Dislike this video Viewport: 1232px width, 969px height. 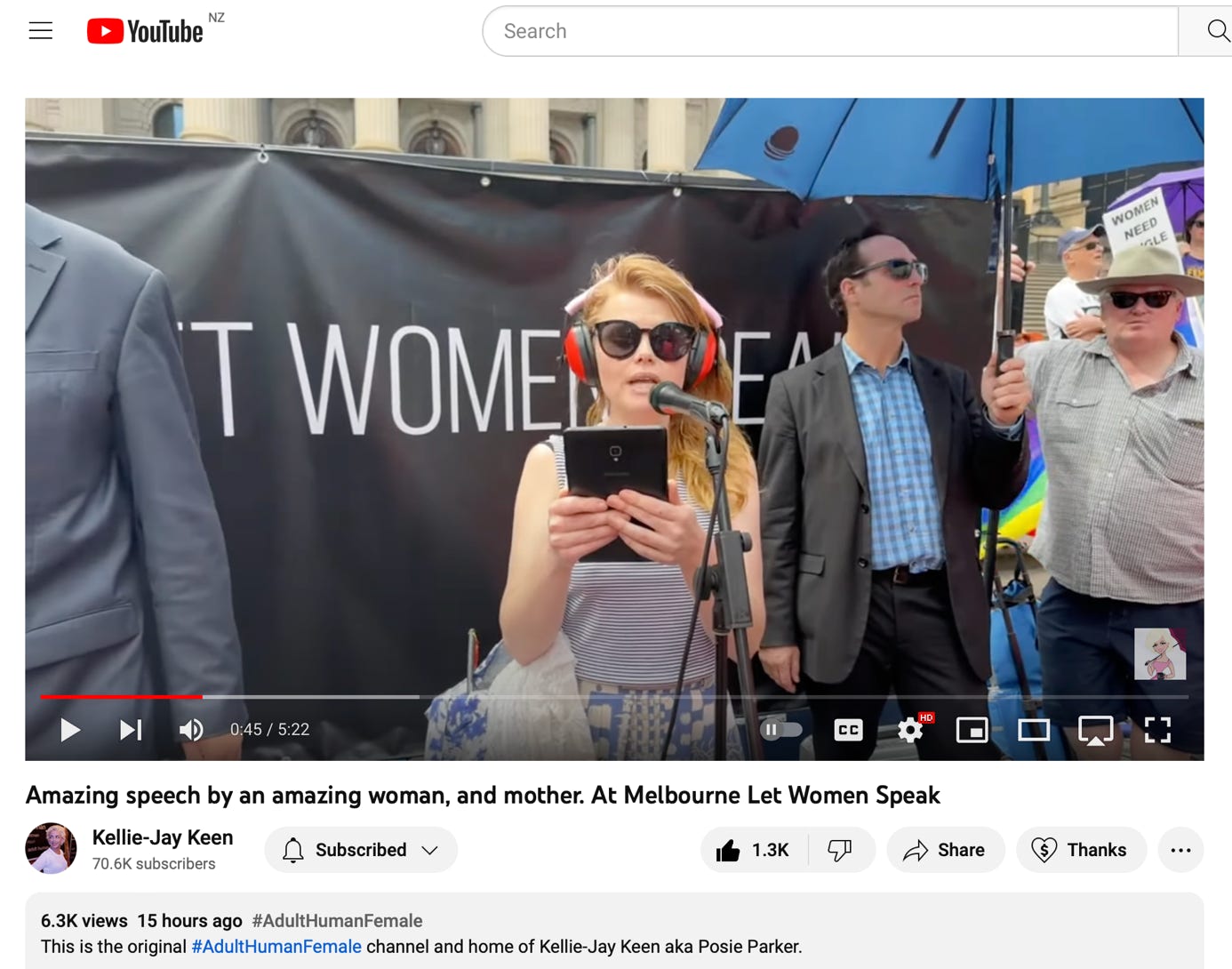tap(840, 850)
